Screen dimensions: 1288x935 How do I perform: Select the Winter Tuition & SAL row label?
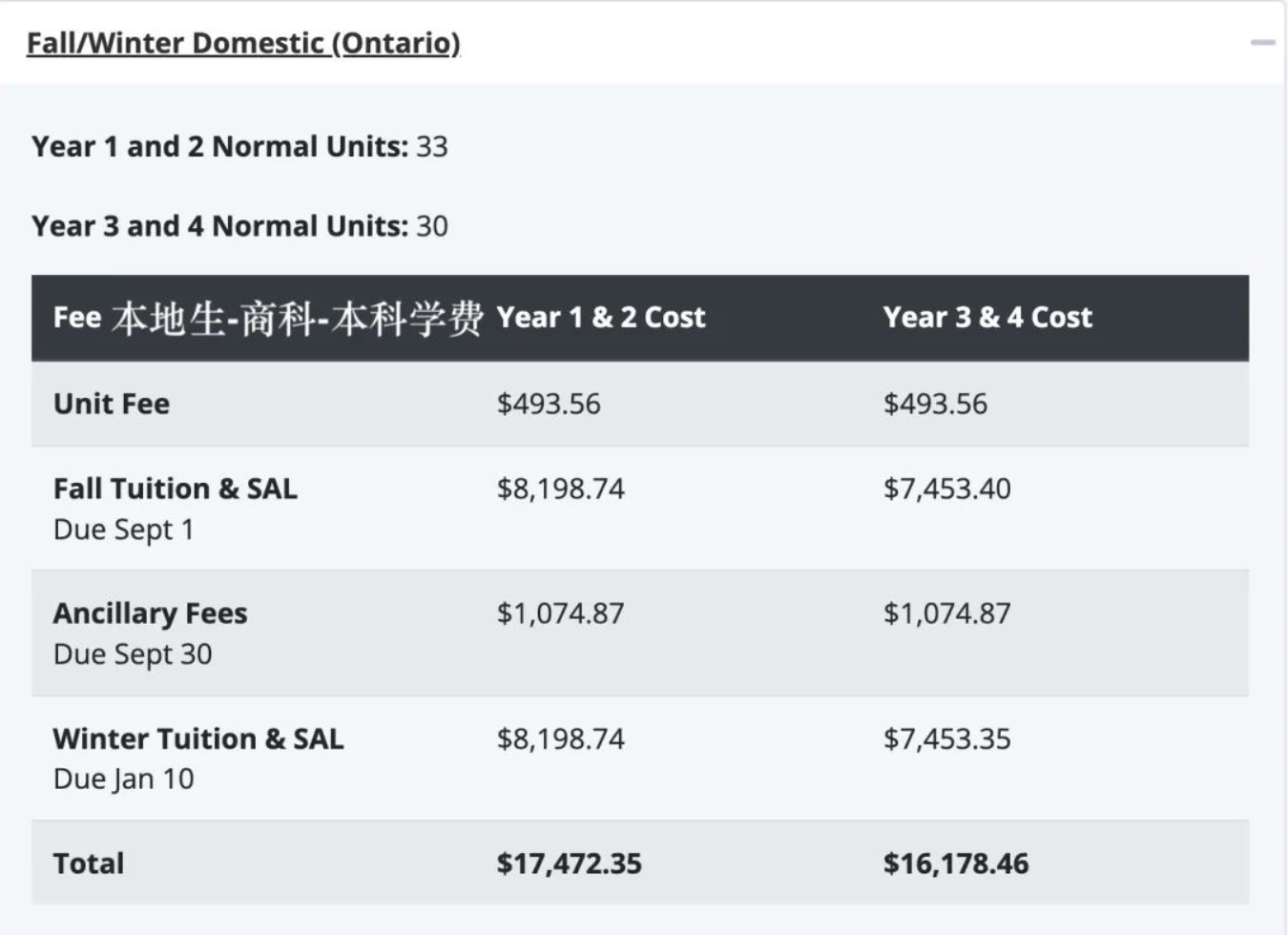point(198,738)
